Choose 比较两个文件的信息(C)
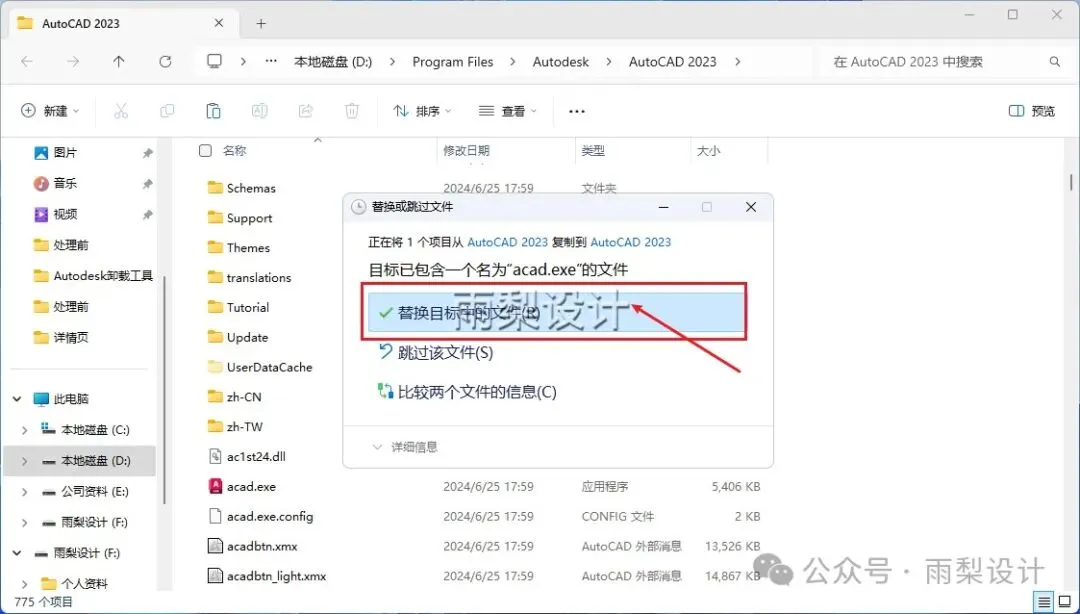Screen dimensions: 1080x614 click(x=466, y=392)
